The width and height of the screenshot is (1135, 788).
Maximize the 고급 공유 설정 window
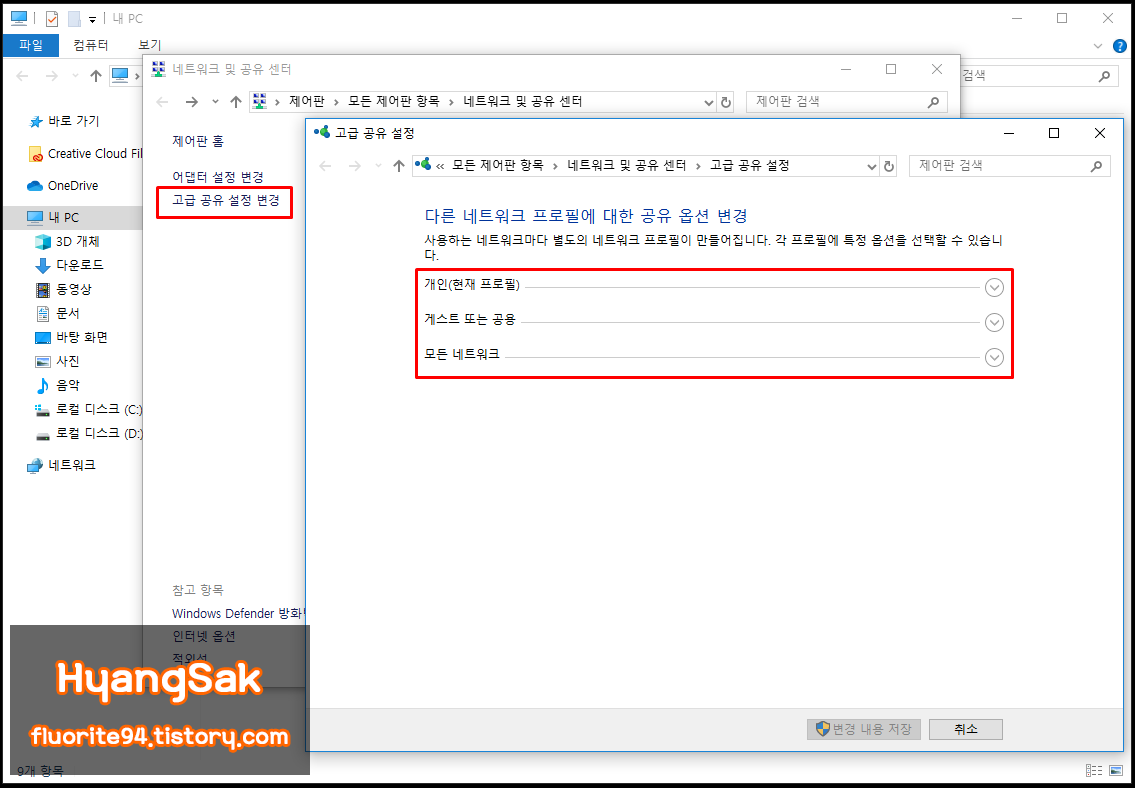click(x=1054, y=133)
